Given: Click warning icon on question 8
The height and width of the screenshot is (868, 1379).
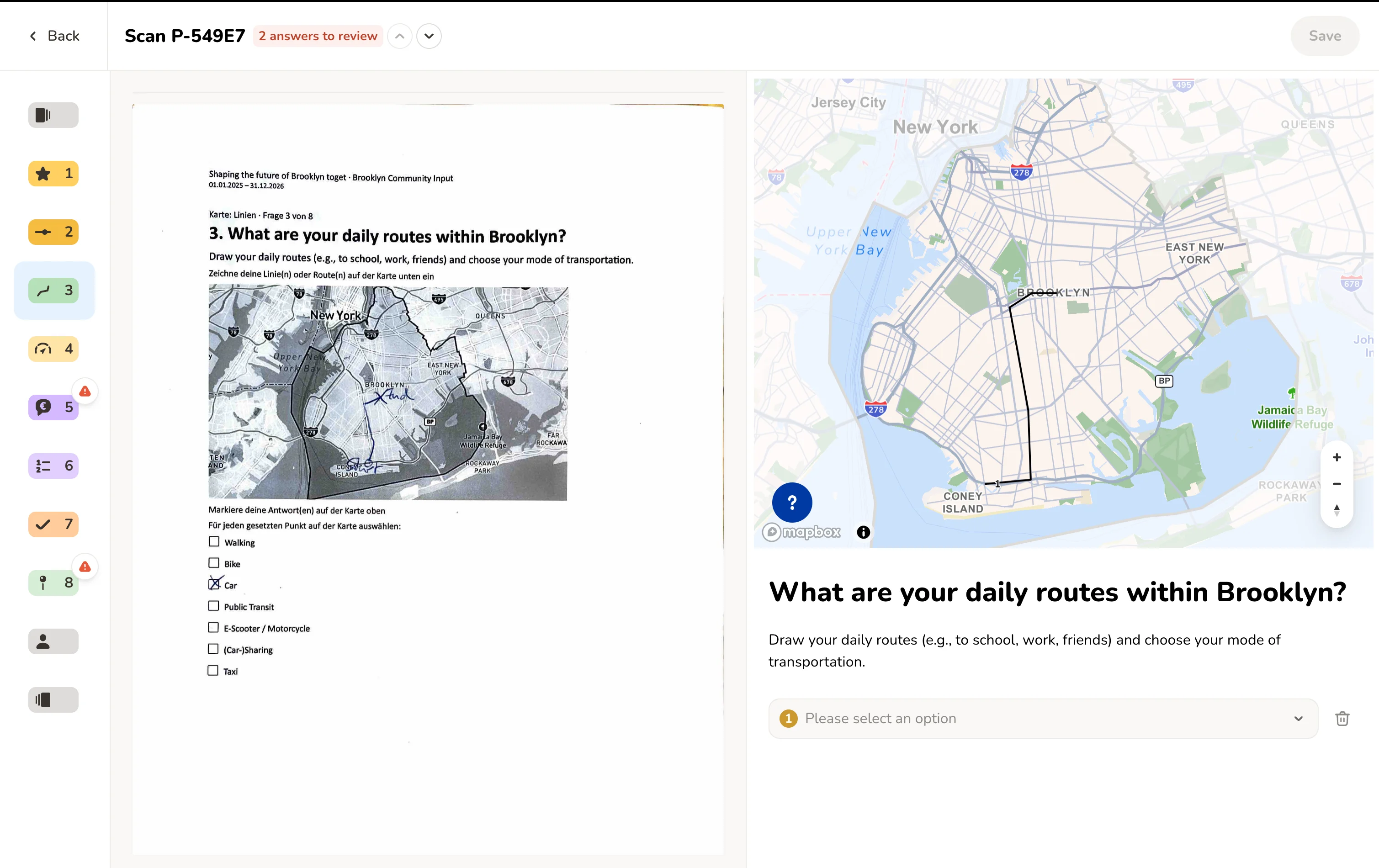Looking at the screenshot, I should pyautogui.click(x=85, y=566).
